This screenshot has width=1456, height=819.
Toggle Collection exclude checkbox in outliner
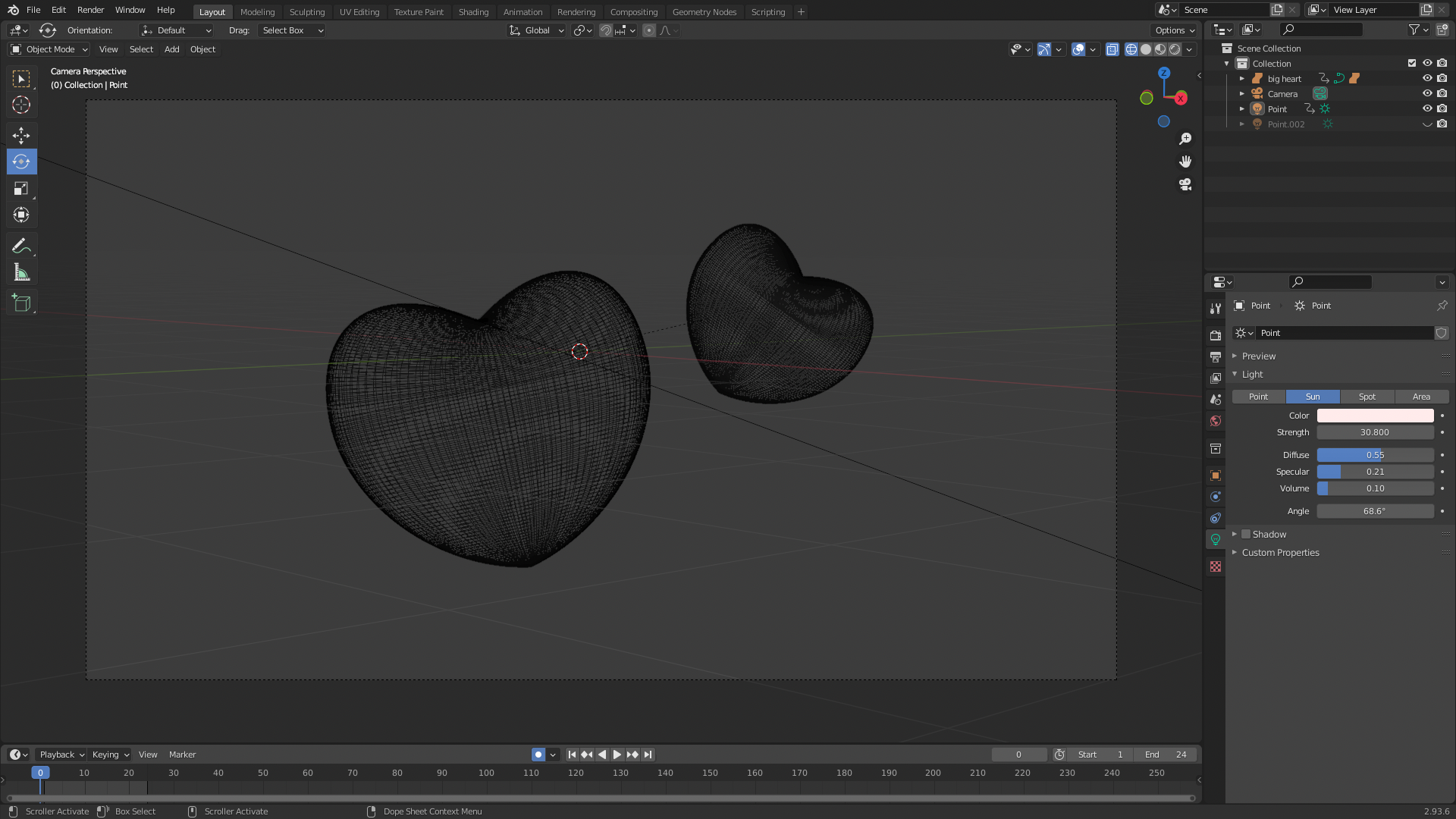tap(1411, 64)
